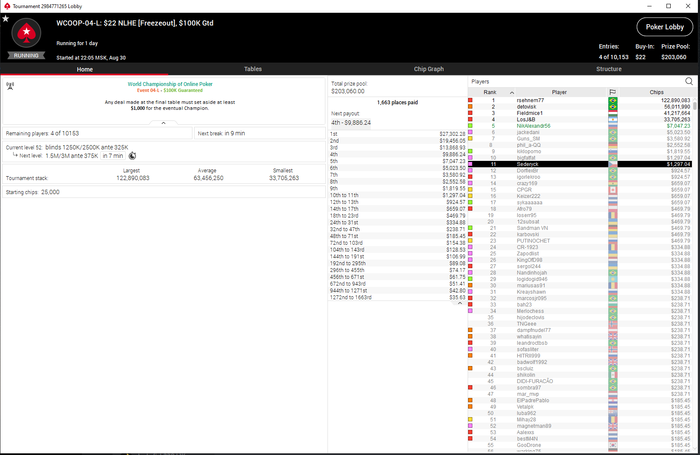Click the 1st place payout row
The image size is (700, 455).
click(397, 134)
